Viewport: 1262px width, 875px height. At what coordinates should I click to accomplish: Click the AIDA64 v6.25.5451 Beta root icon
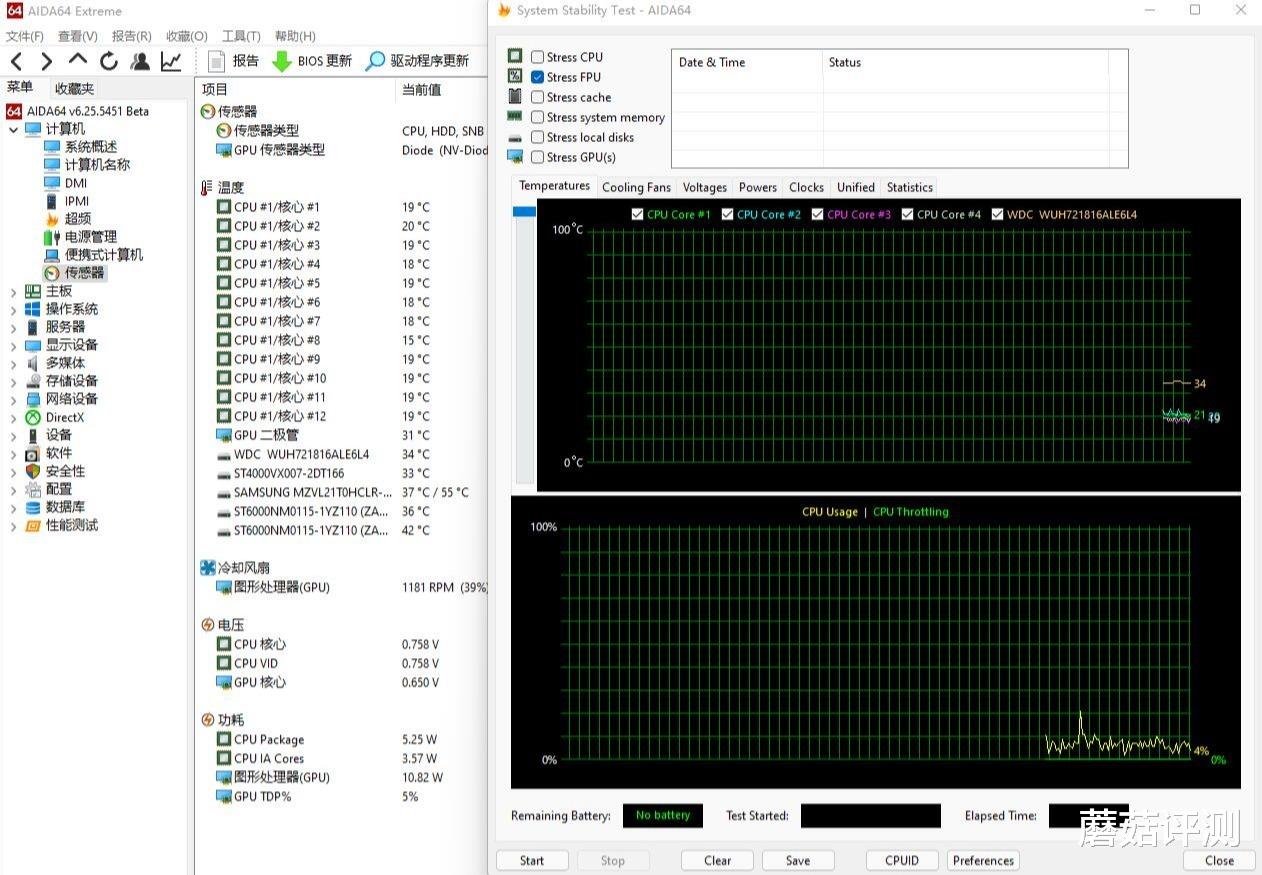pos(14,111)
